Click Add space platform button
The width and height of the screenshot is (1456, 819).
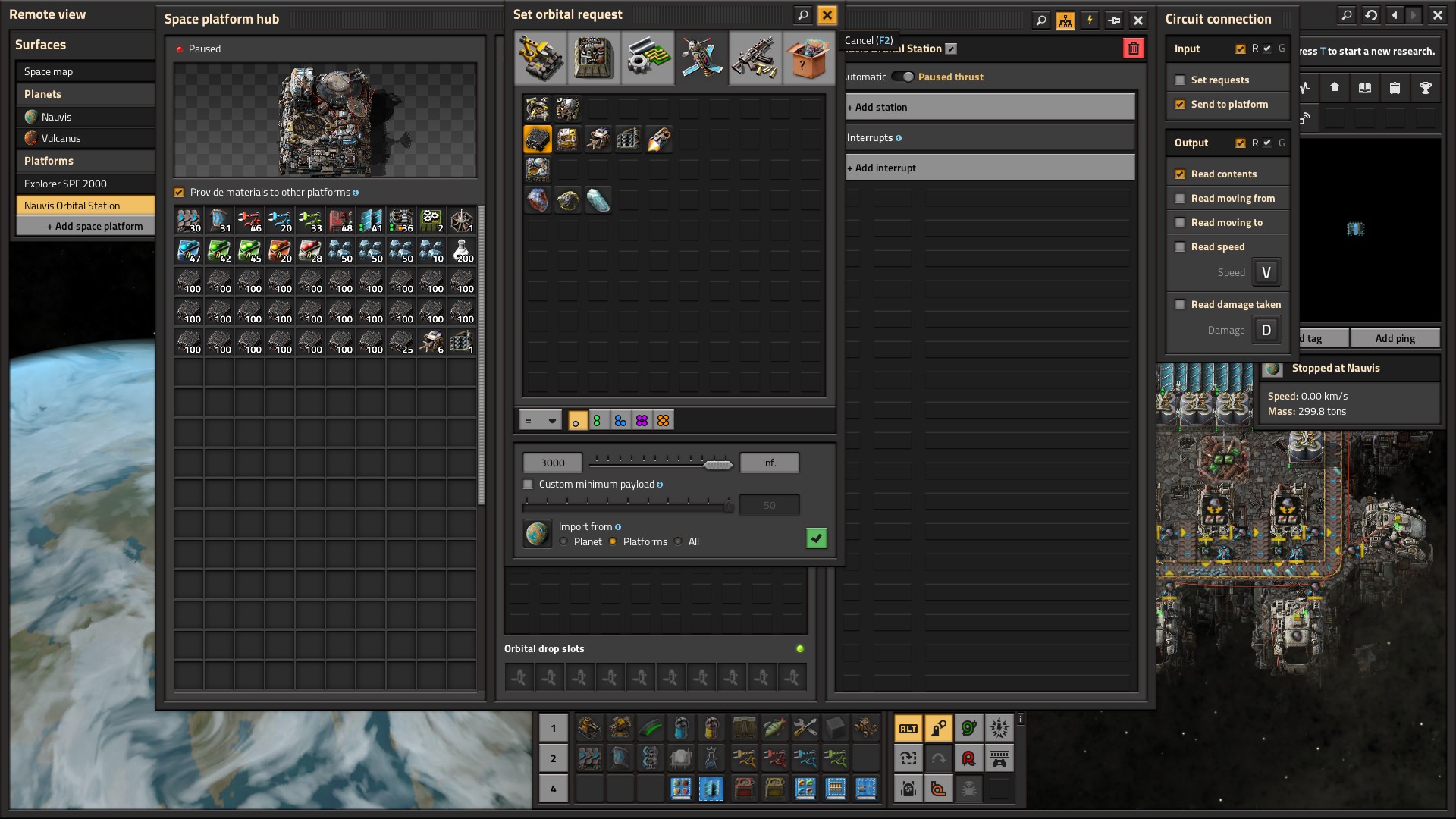click(86, 226)
